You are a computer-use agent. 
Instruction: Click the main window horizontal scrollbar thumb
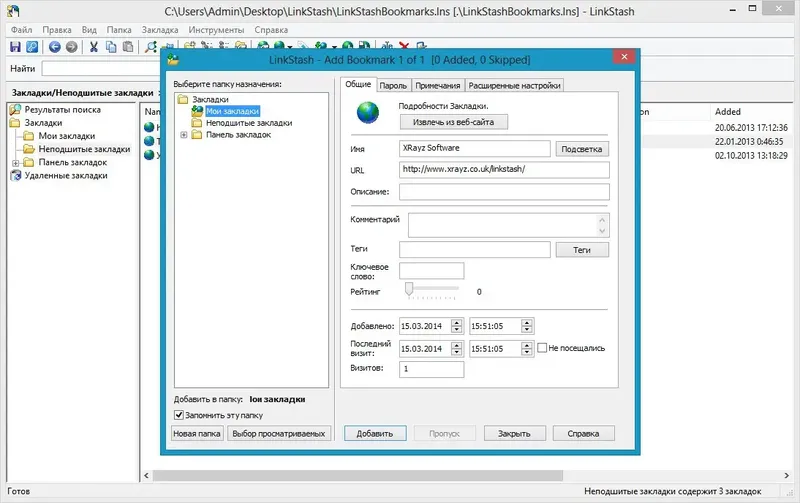pyautogui.click(x=357, y=475)
